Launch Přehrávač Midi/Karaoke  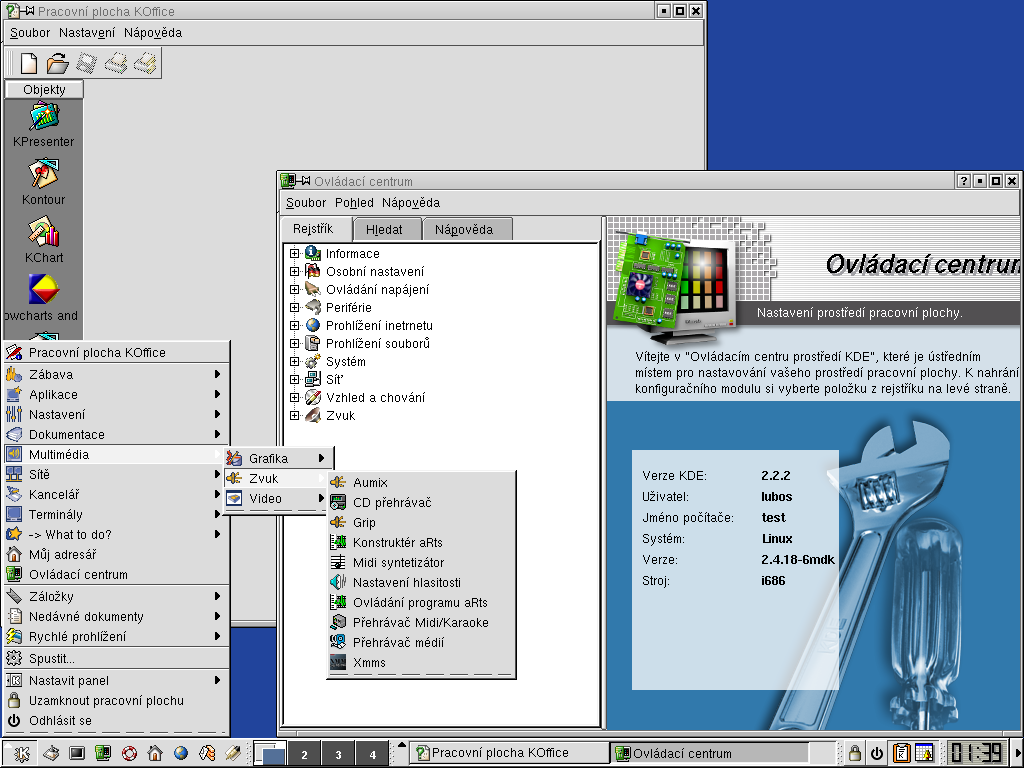[422, 623]
